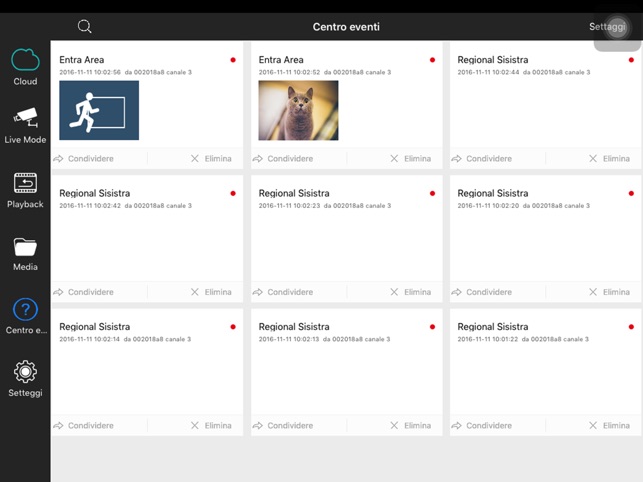643x482 pixels.
Task: Share the Entra Area 10:02:52 event
Action: click(x=283, y=158)
